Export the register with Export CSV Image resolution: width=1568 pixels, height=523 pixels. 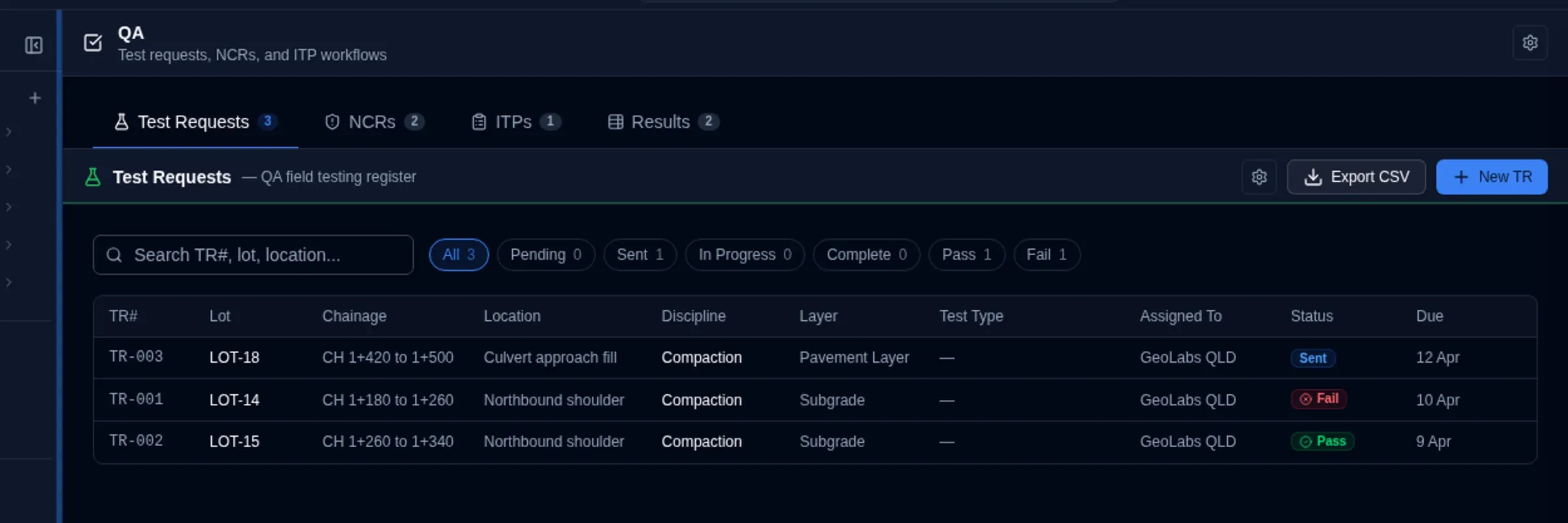[1356, 177]
